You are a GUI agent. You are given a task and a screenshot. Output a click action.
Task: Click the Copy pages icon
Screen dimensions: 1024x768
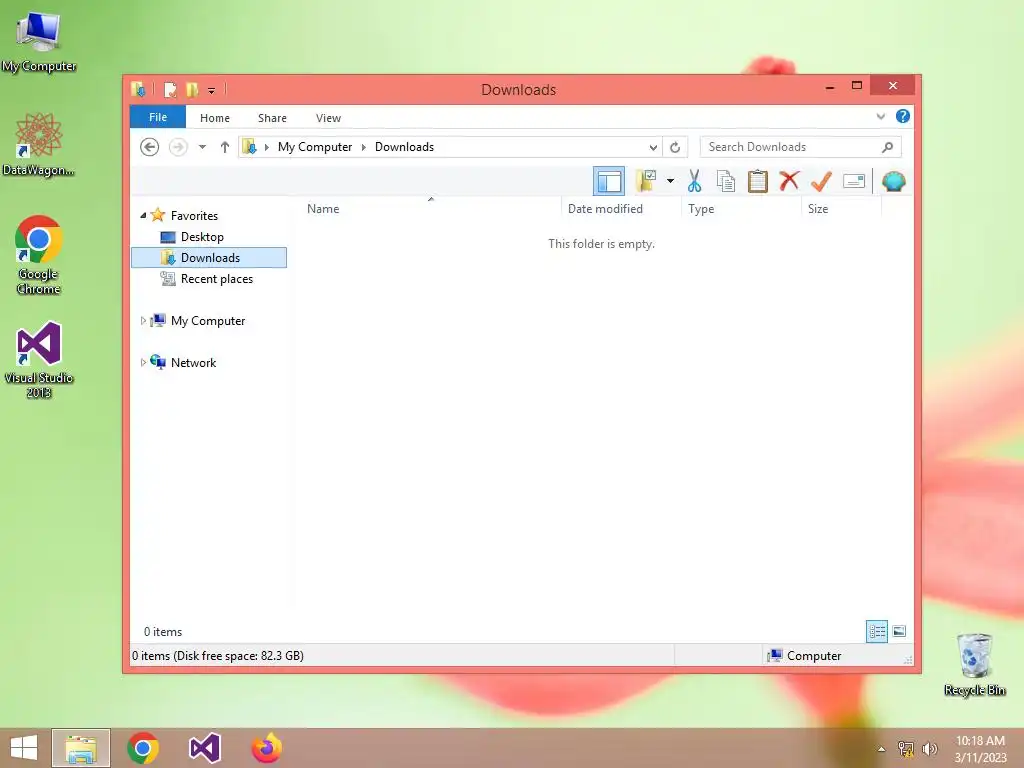[726, 181]
